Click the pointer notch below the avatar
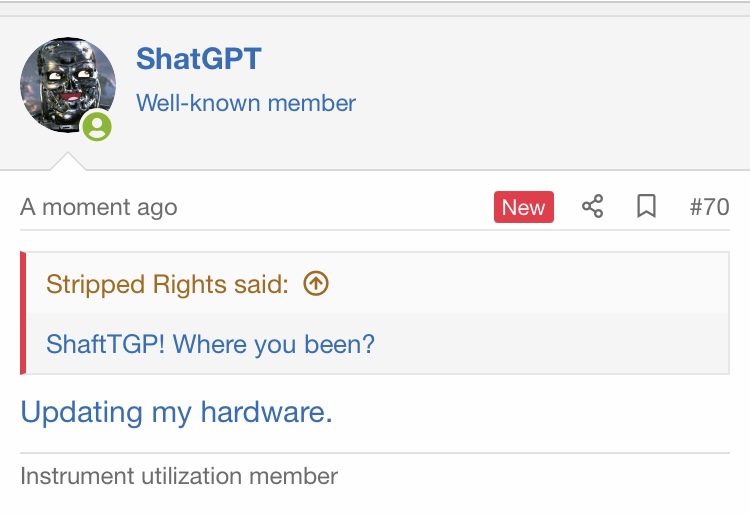Screen dimensions: 750x514 pos(67,161)
